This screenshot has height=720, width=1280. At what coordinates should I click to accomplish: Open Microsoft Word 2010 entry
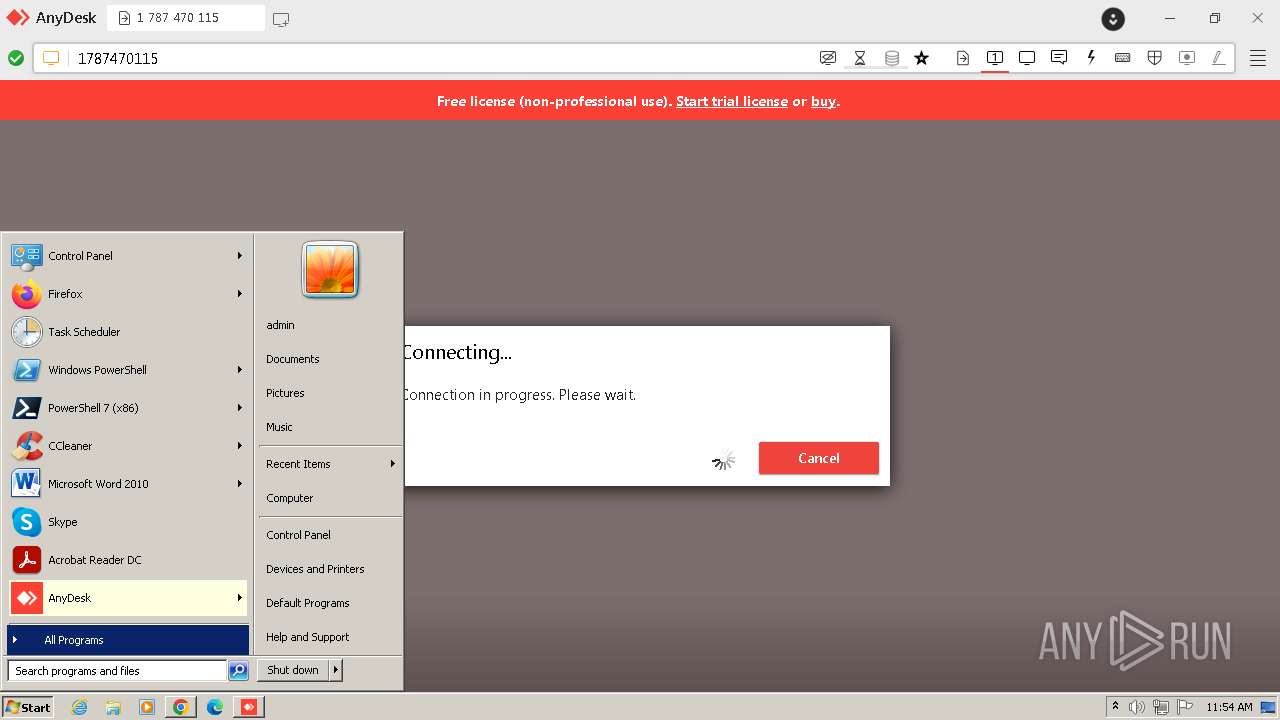coord(127,484)
